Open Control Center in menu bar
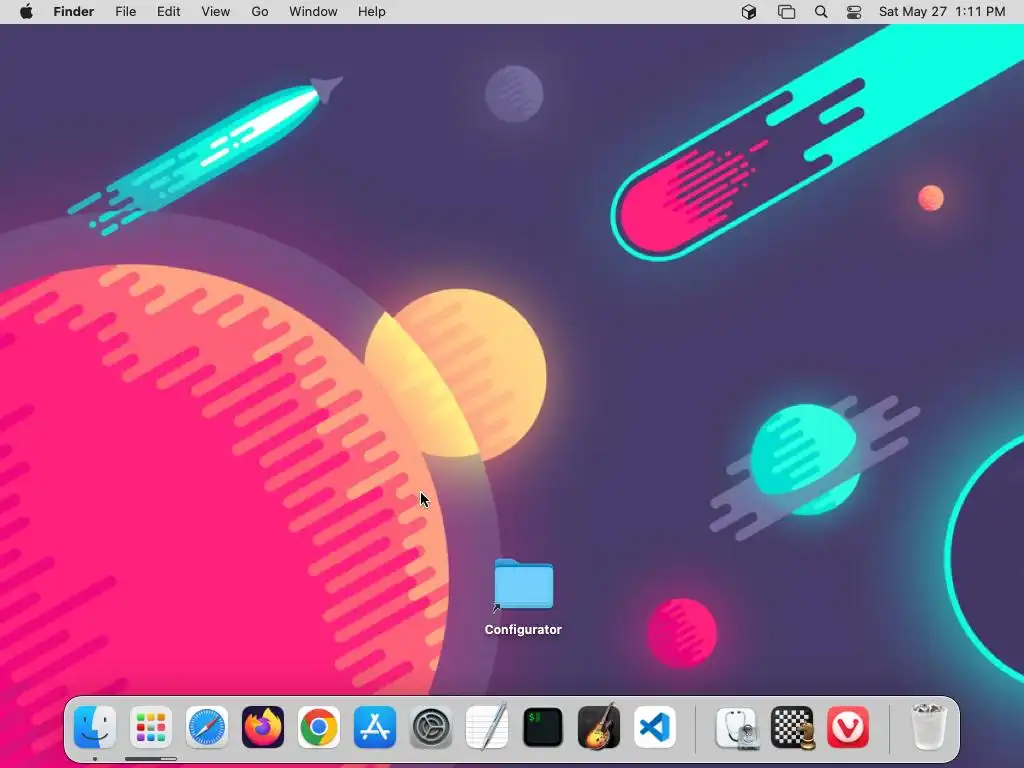 (854, 12)
